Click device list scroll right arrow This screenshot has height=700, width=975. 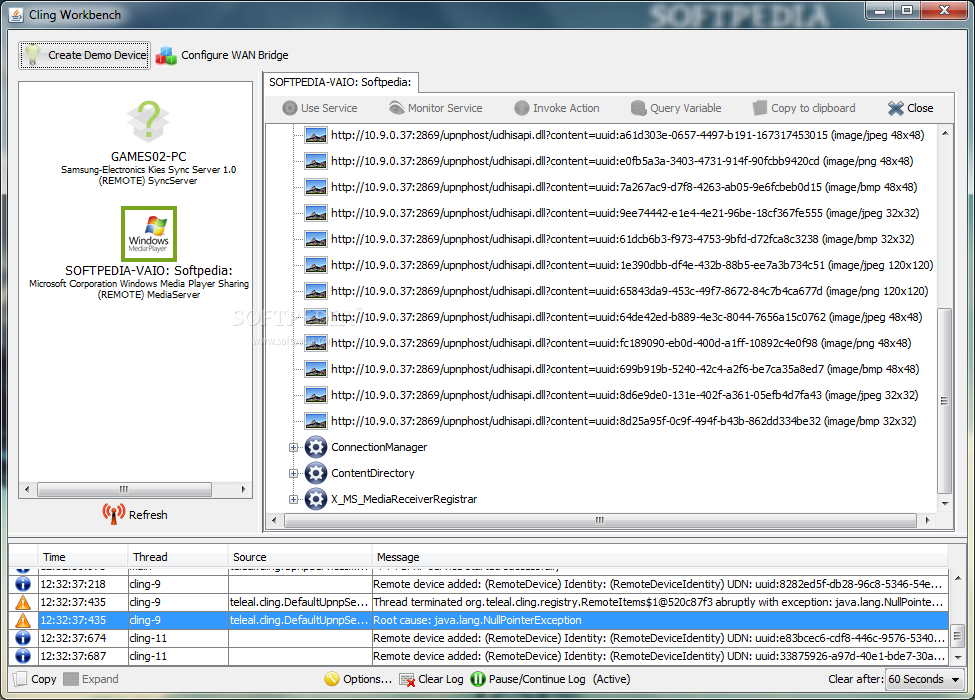coord(243,489)
